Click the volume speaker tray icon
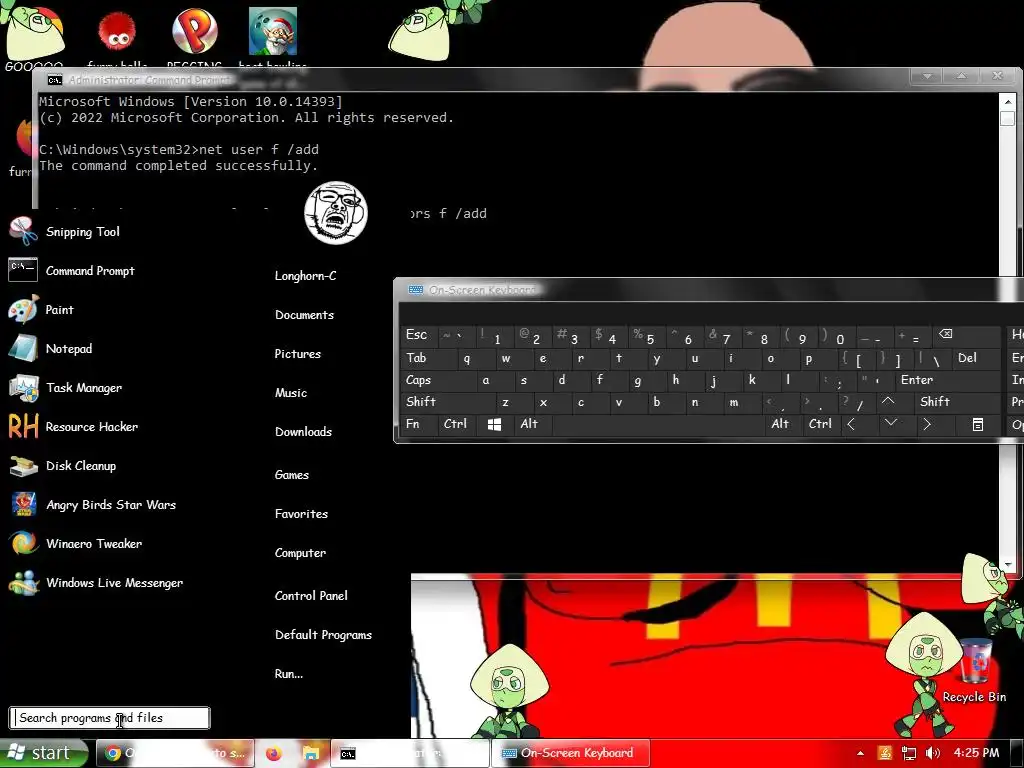1024x768 pixels. pos(933,753)
